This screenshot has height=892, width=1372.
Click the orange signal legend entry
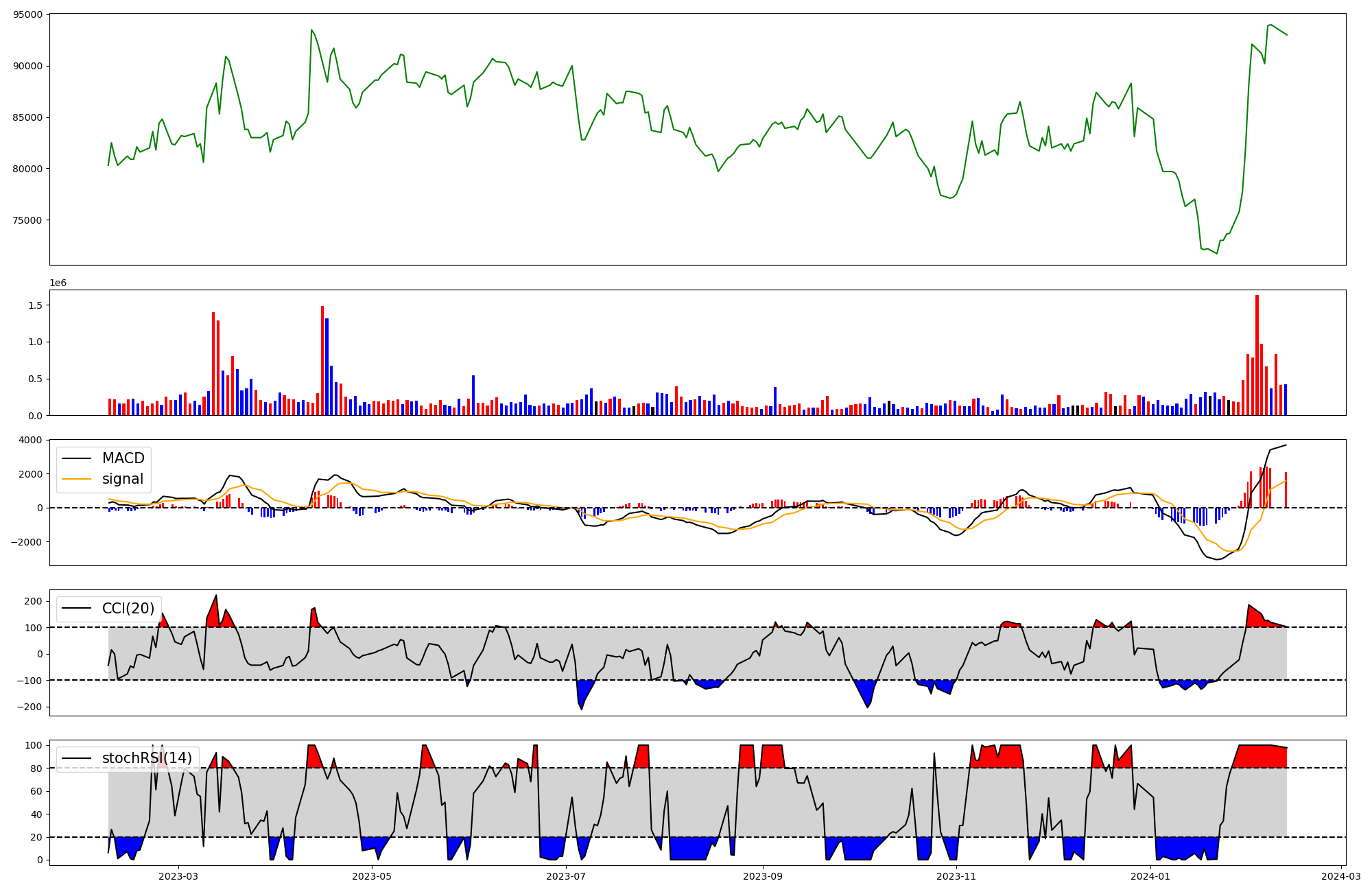(x=123, y=479)
